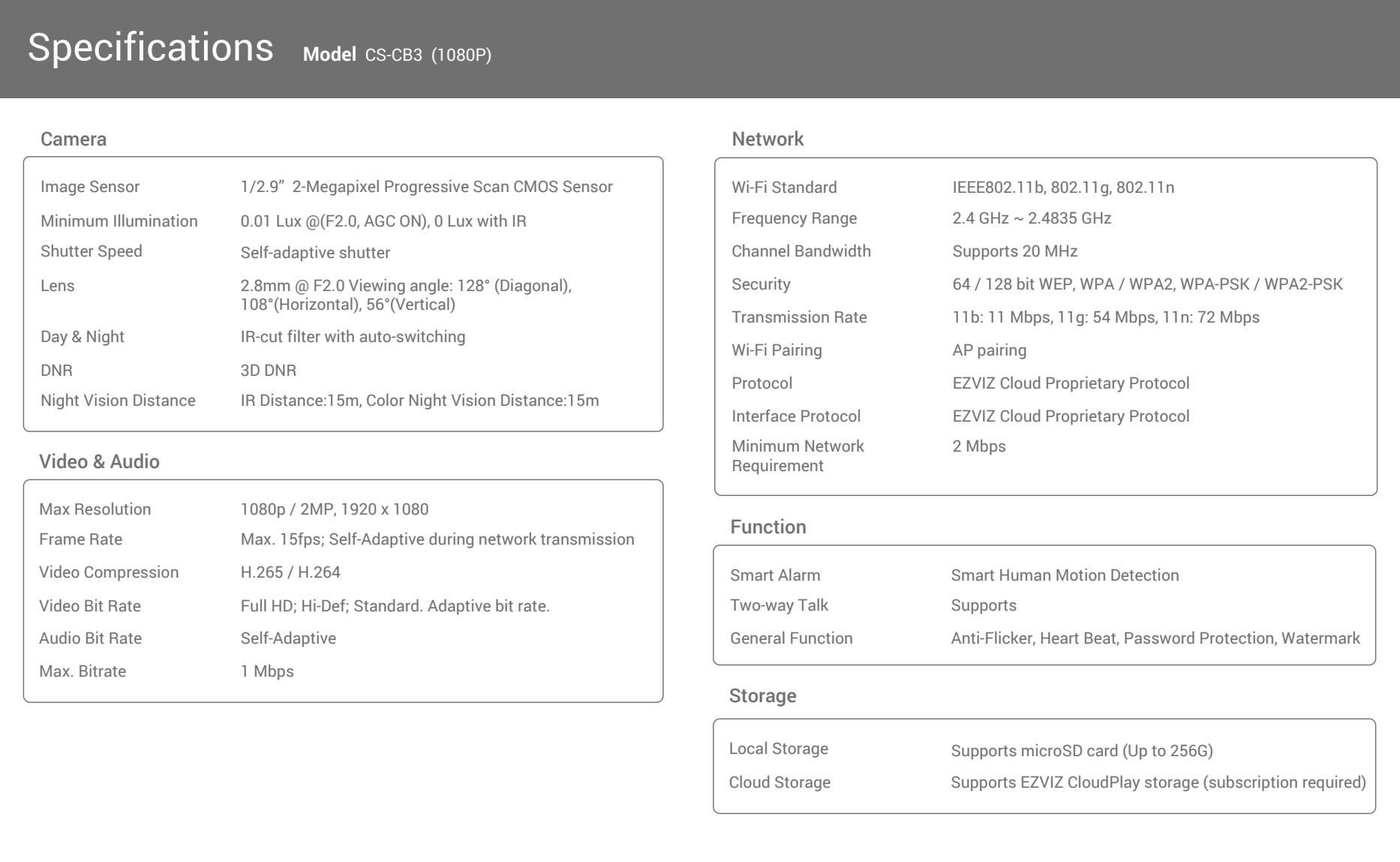Image resolution: width=1400 pixels, height=862 pixels.
Task: Select the Transmission Rate value
Action: (x=1106, y=317)
